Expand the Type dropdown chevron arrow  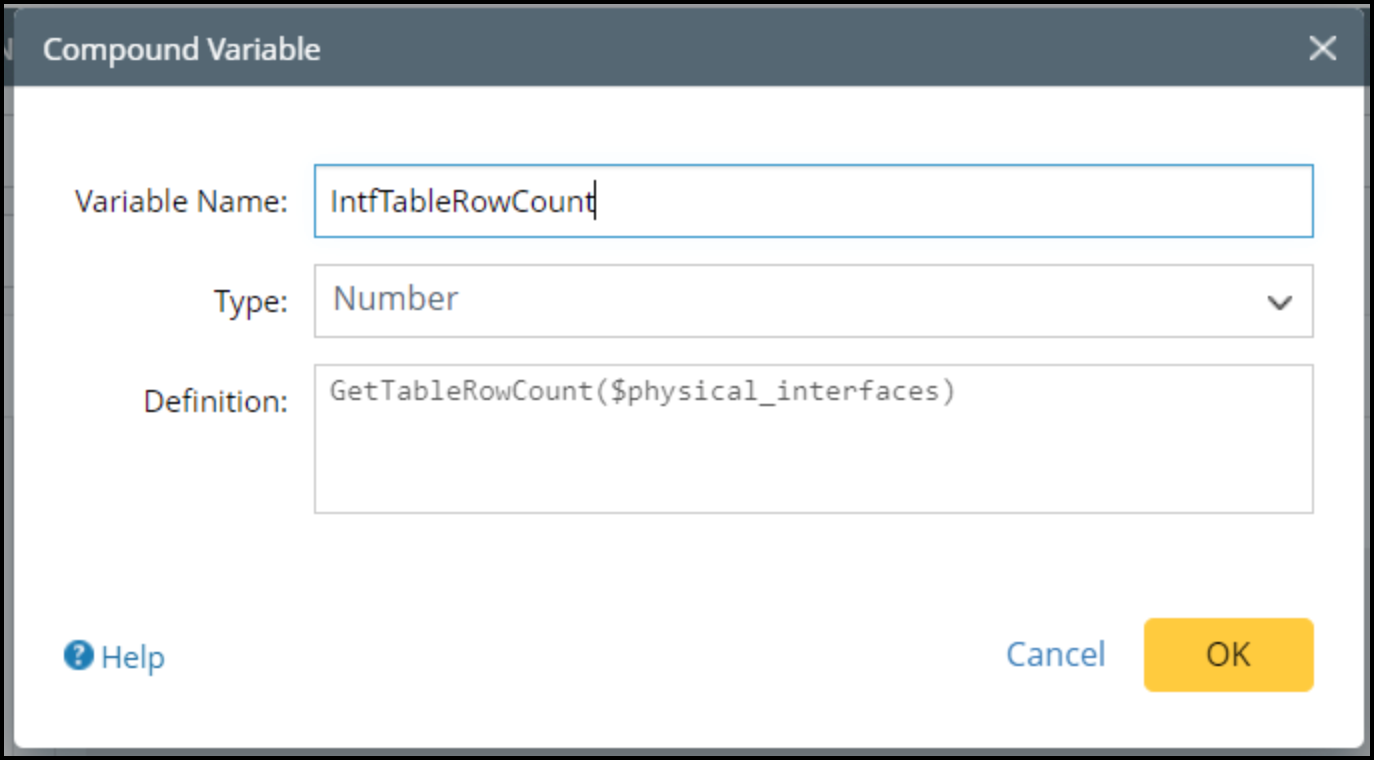pyautogui.click(x=1279, y=302)
